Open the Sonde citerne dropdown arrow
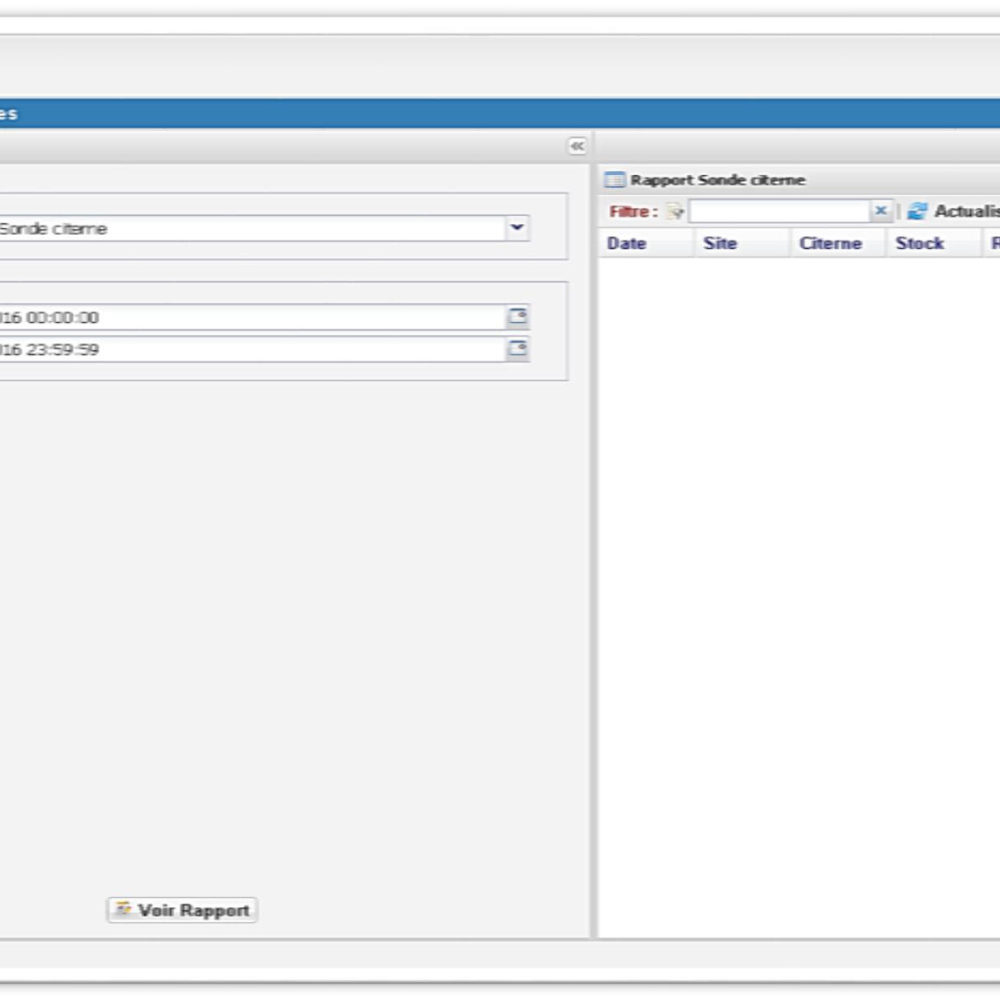 [x=517, y=228]
